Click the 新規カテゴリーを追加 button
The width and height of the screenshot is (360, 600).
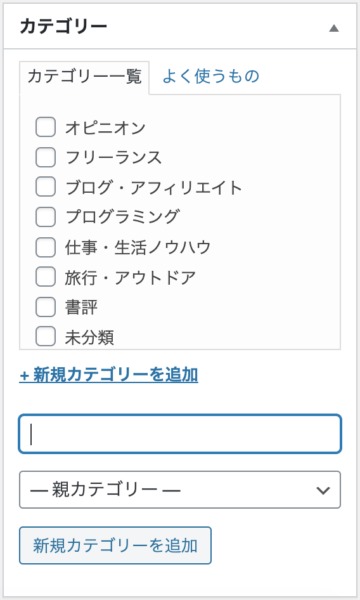115,545
